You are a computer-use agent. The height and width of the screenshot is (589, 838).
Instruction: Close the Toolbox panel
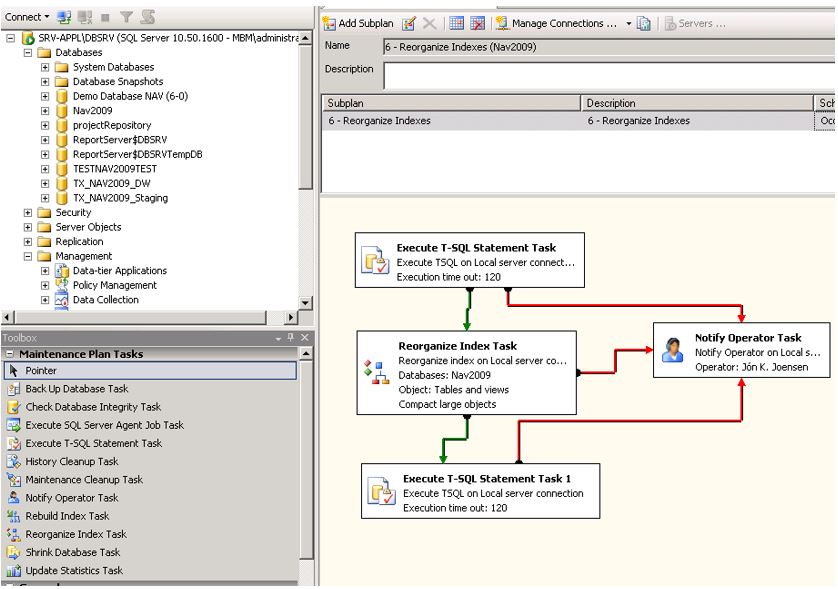coord(305,338)
